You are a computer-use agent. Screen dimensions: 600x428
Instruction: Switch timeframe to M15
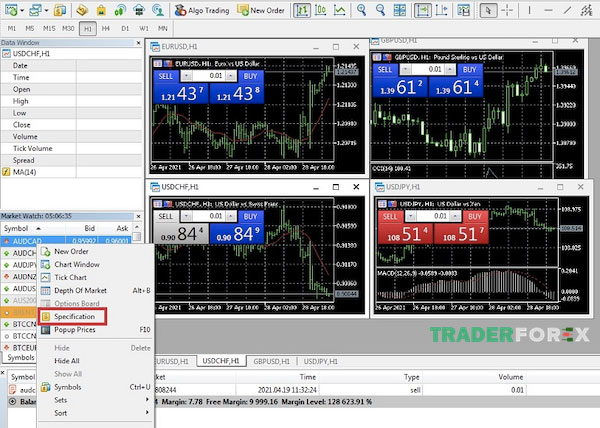coord(49,28)
